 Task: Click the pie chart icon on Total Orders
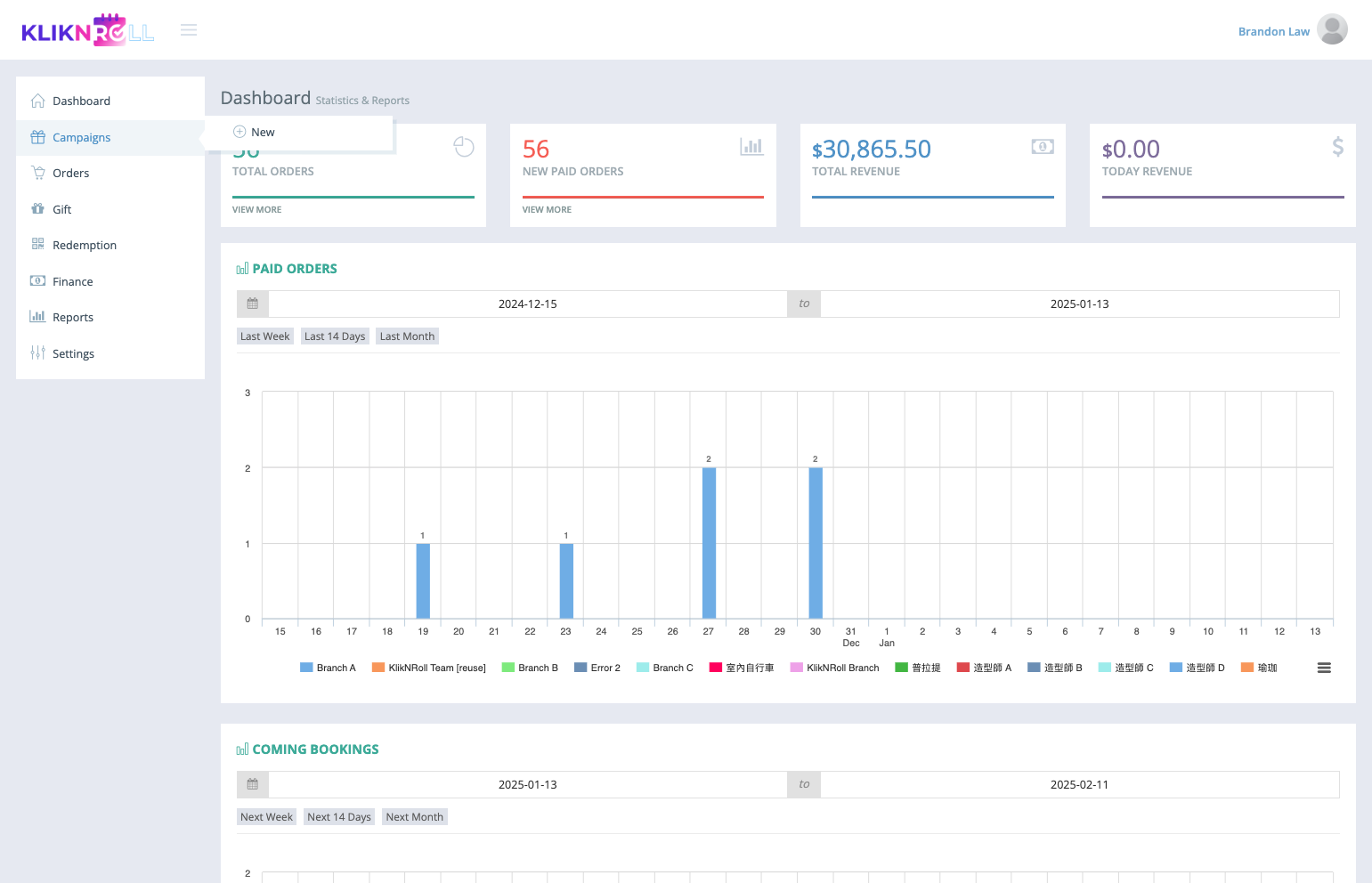click(x=464, y=147)
